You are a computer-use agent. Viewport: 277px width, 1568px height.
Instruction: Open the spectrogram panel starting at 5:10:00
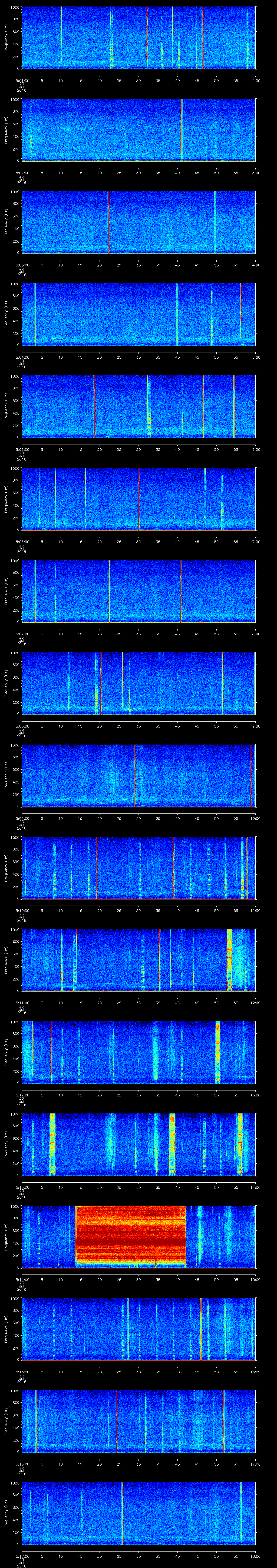pyautogui.click(x=138, y=868)
